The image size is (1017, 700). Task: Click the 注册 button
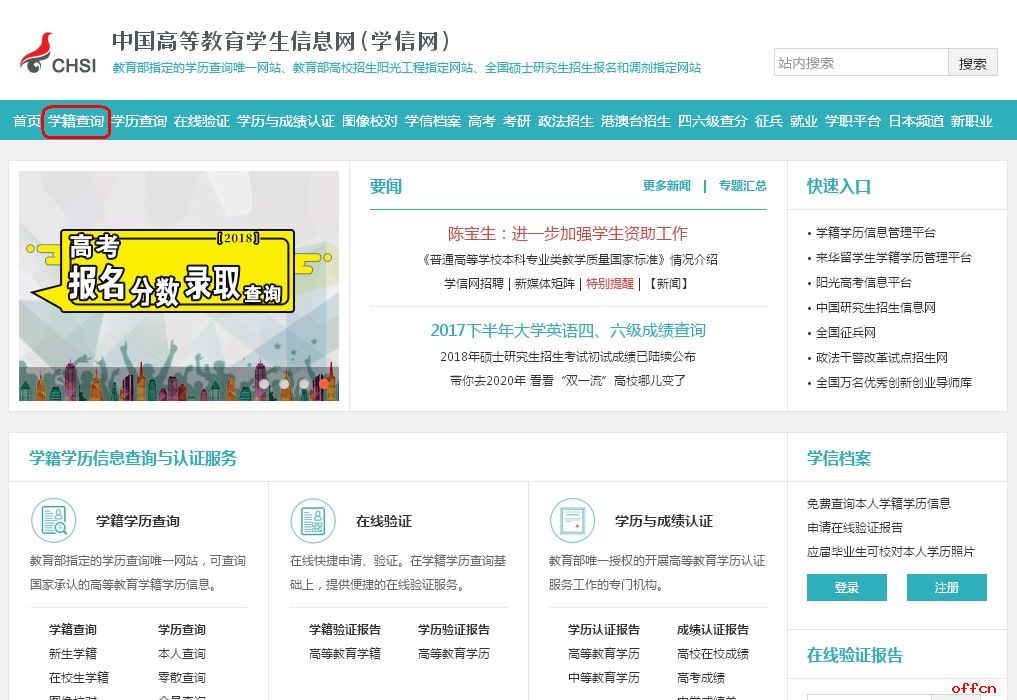pyautogui.click(x=946, y=587)
